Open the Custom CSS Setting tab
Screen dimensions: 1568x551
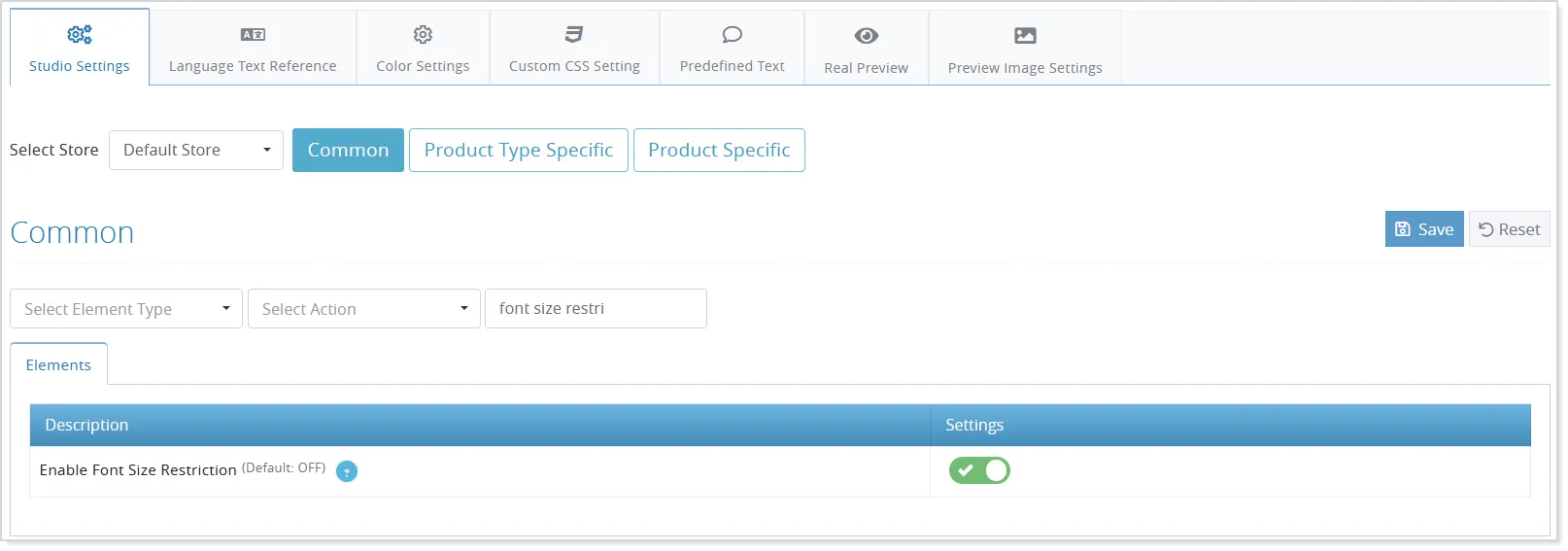pos(574,48)
